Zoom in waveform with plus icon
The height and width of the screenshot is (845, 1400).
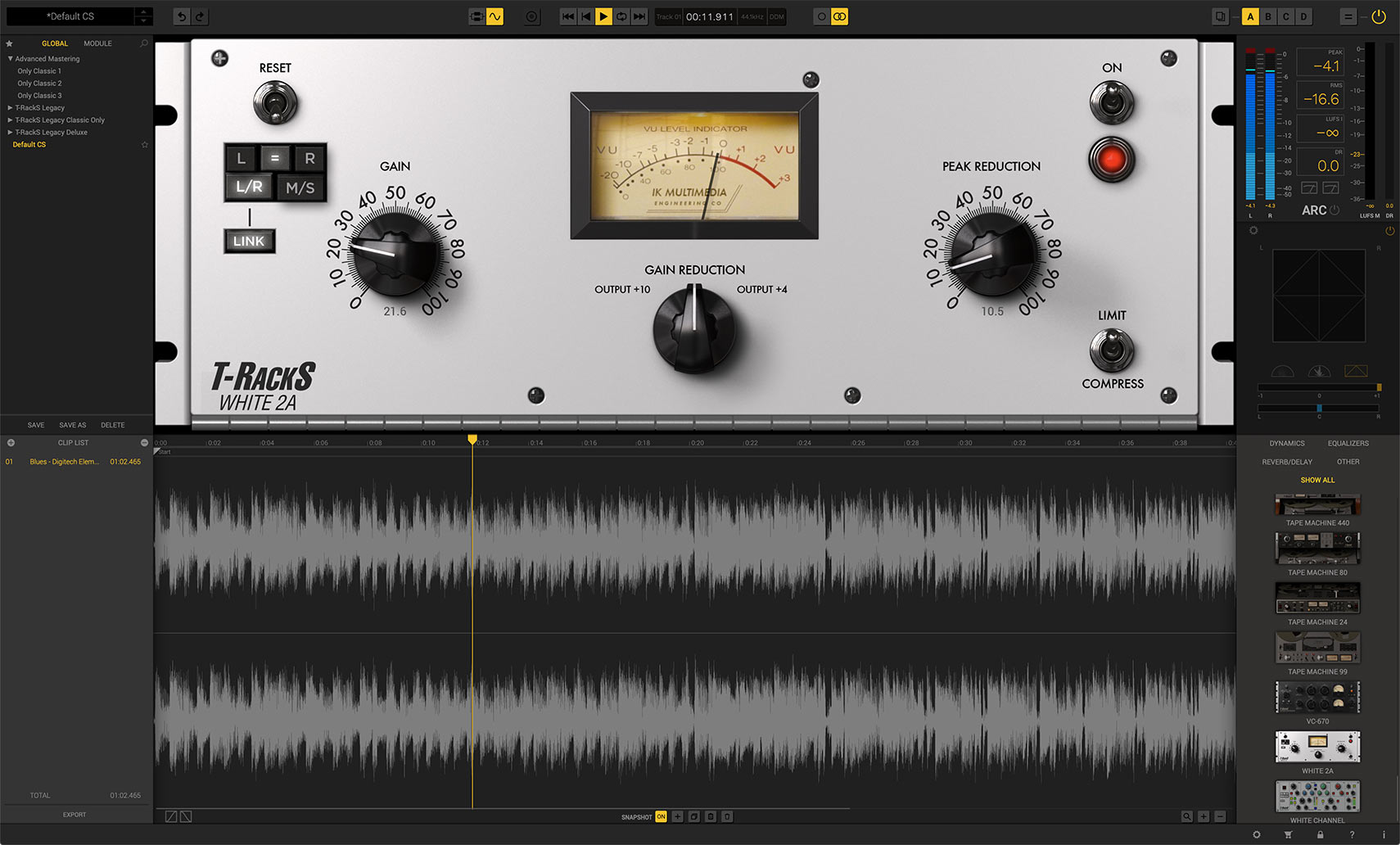tap(1204, 816)
